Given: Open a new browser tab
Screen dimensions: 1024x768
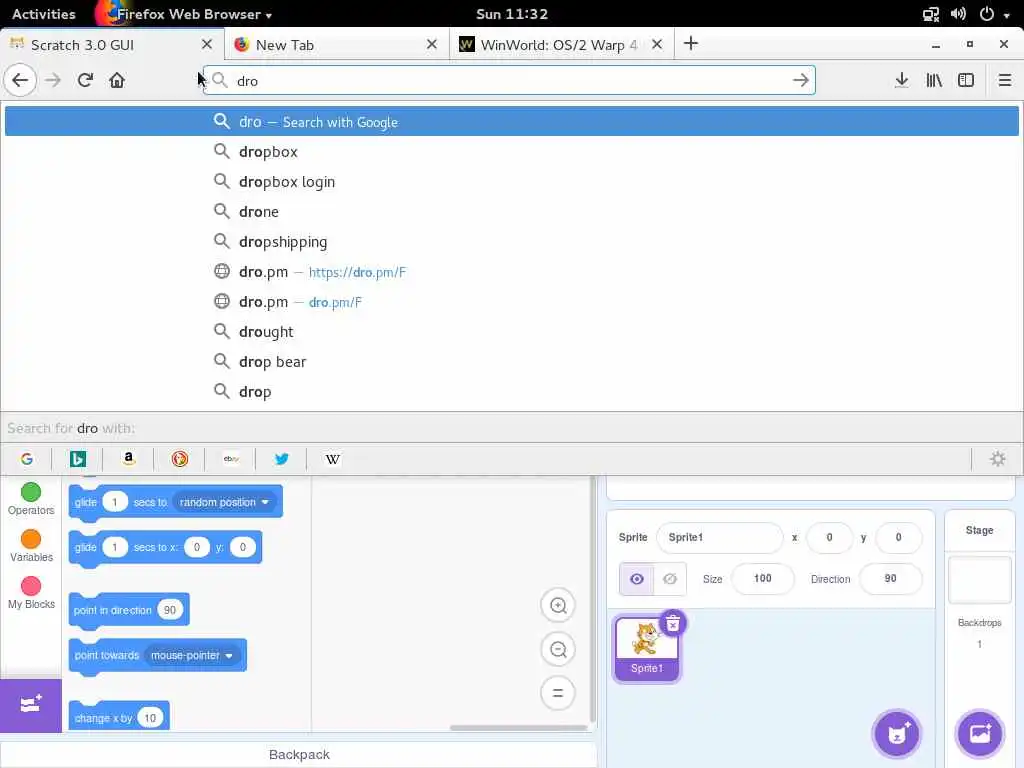Looking at the screenshot, I should [x=691, y=44].
